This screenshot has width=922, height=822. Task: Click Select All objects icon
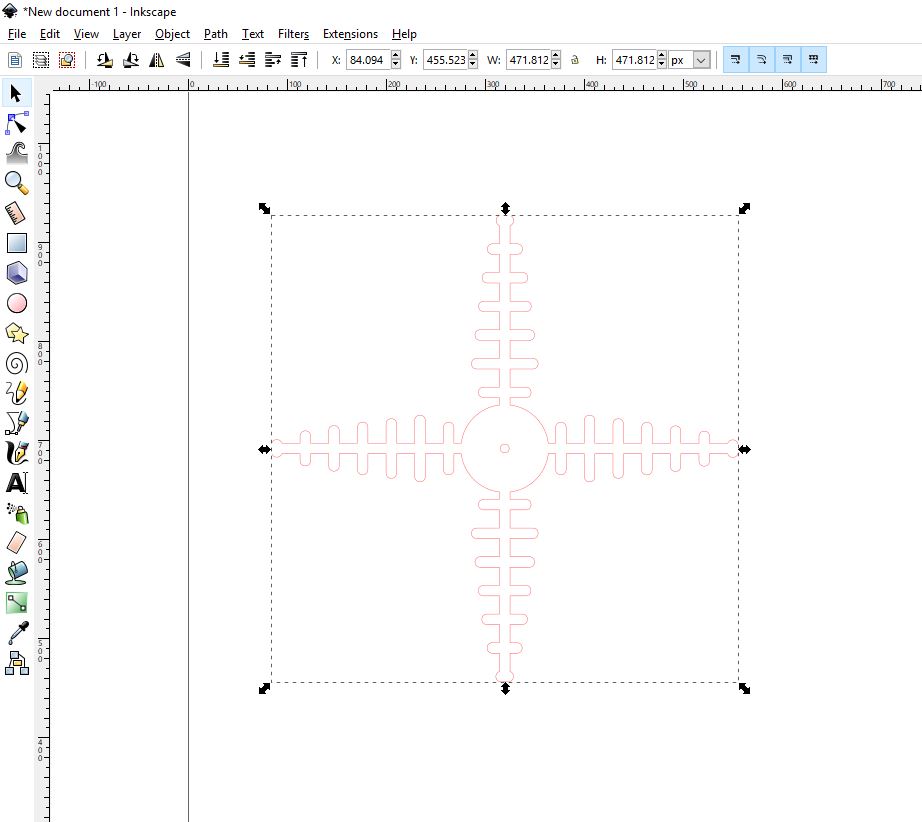tap(15, 59)
